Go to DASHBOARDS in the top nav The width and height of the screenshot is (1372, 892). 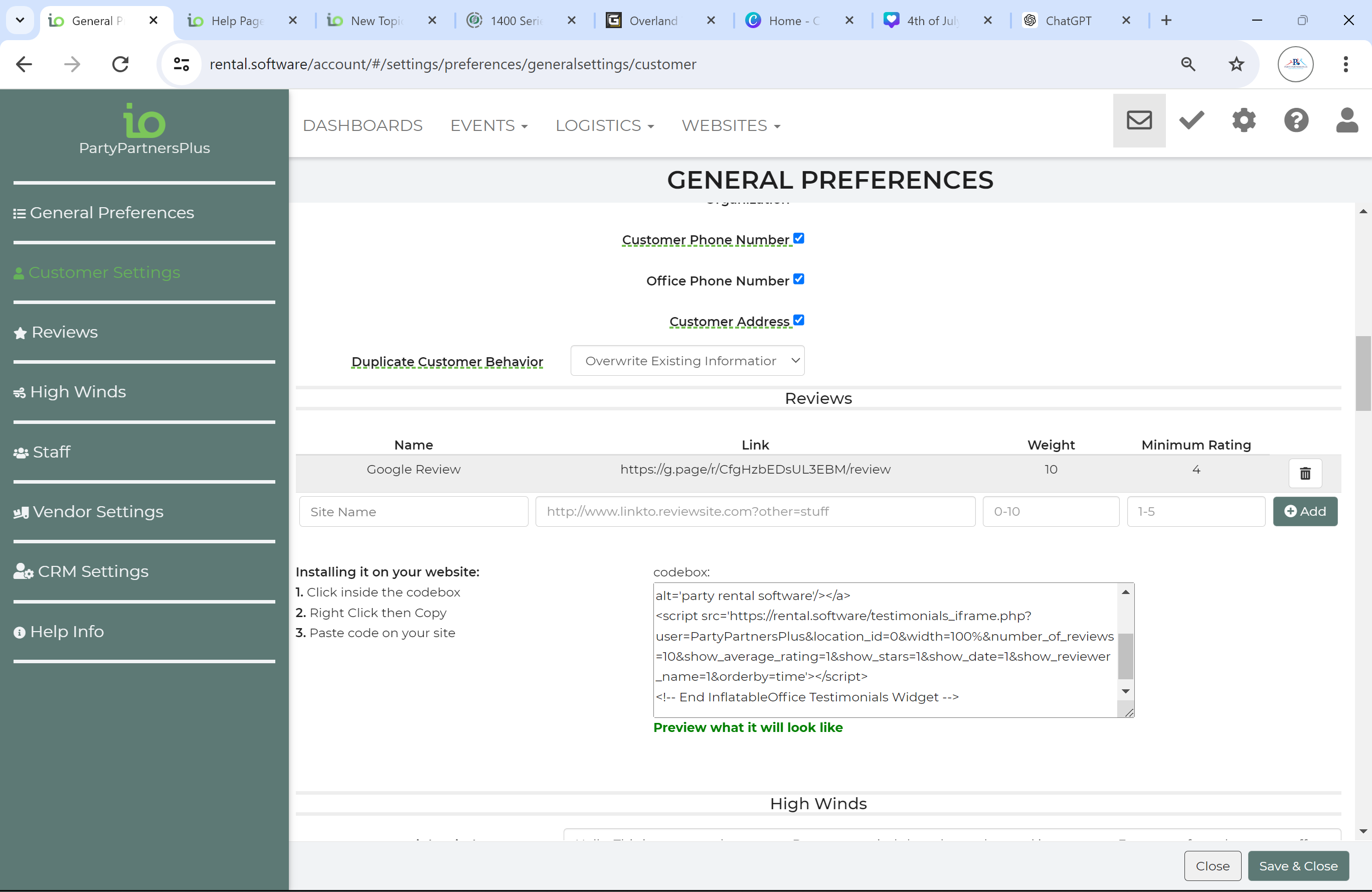pyautogui.click(x=363, y=126)
